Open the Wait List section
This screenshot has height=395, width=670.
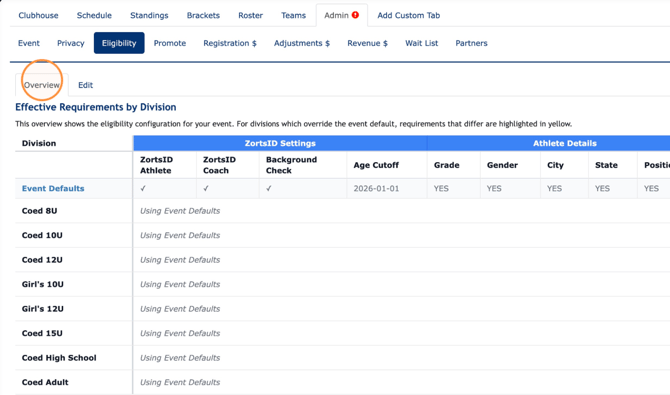pos(422,43)
